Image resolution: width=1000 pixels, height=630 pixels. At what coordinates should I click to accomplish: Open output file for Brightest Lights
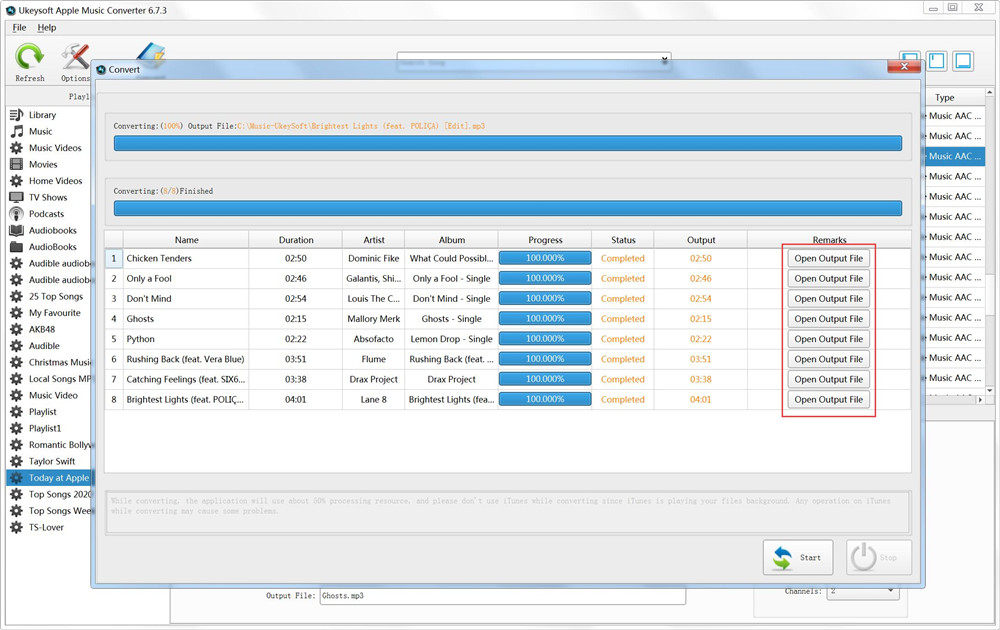pyautogui.click(x=828, y=400)
